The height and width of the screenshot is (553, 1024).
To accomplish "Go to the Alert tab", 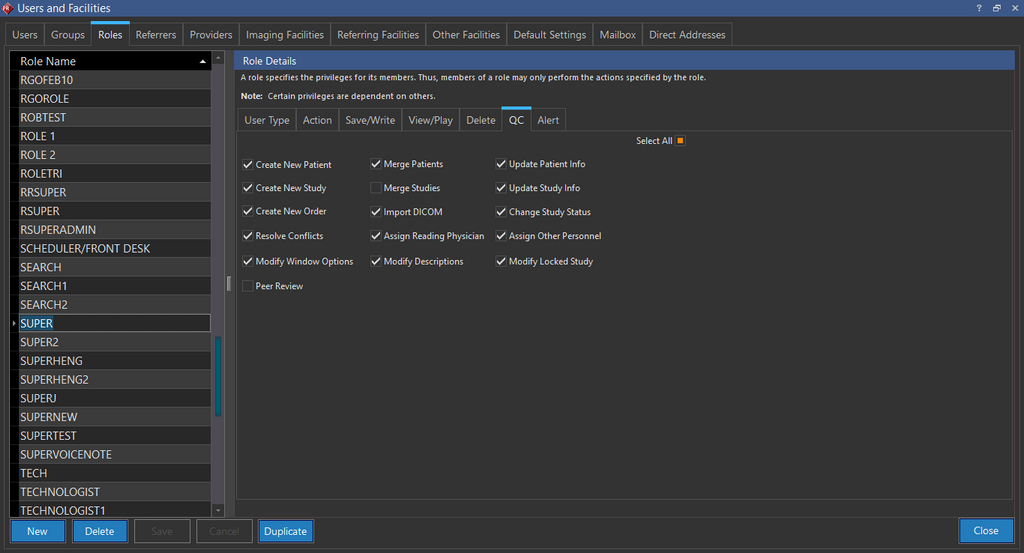I will click(x=548, y=120).
